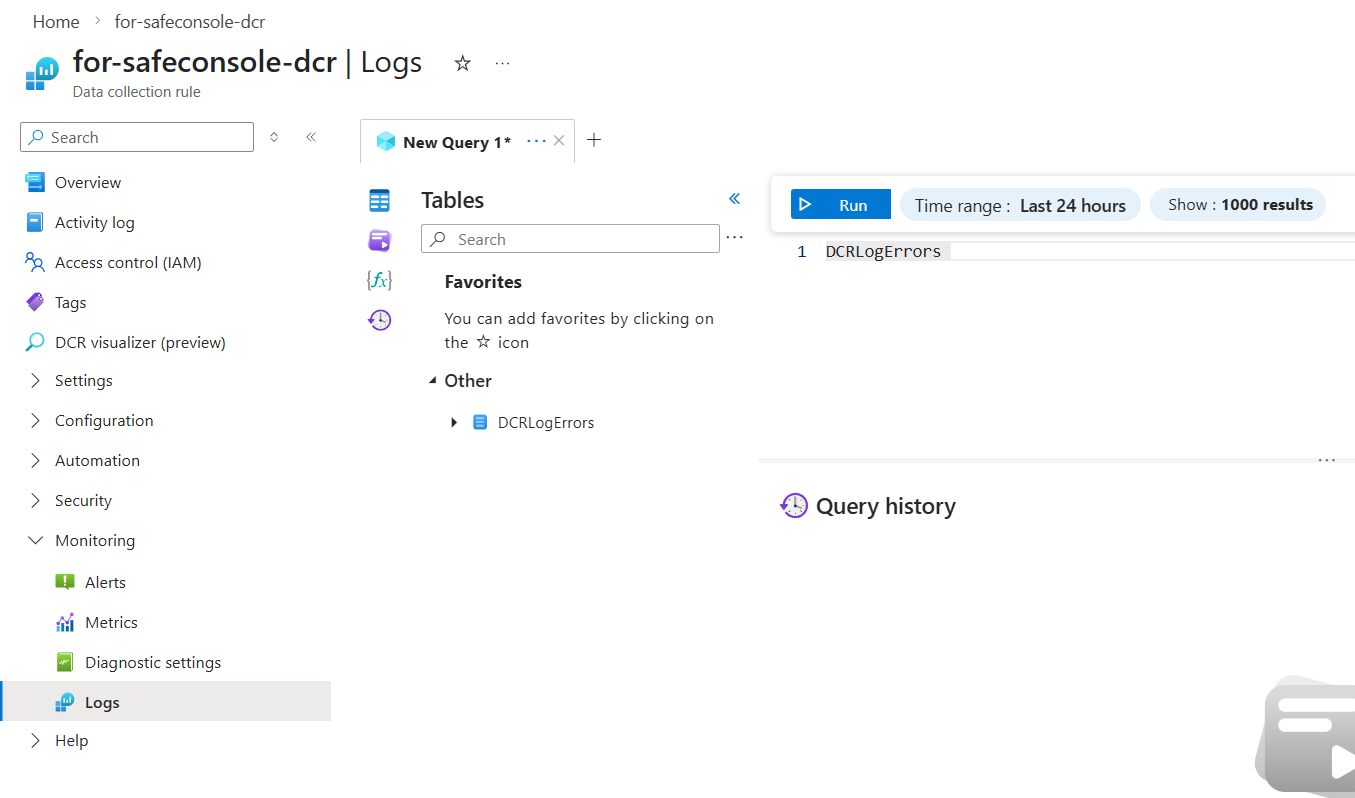Open for-safeconsole-dcr breadcrumb link
This screenshot has height=798, width=1355.
point(190,21)
